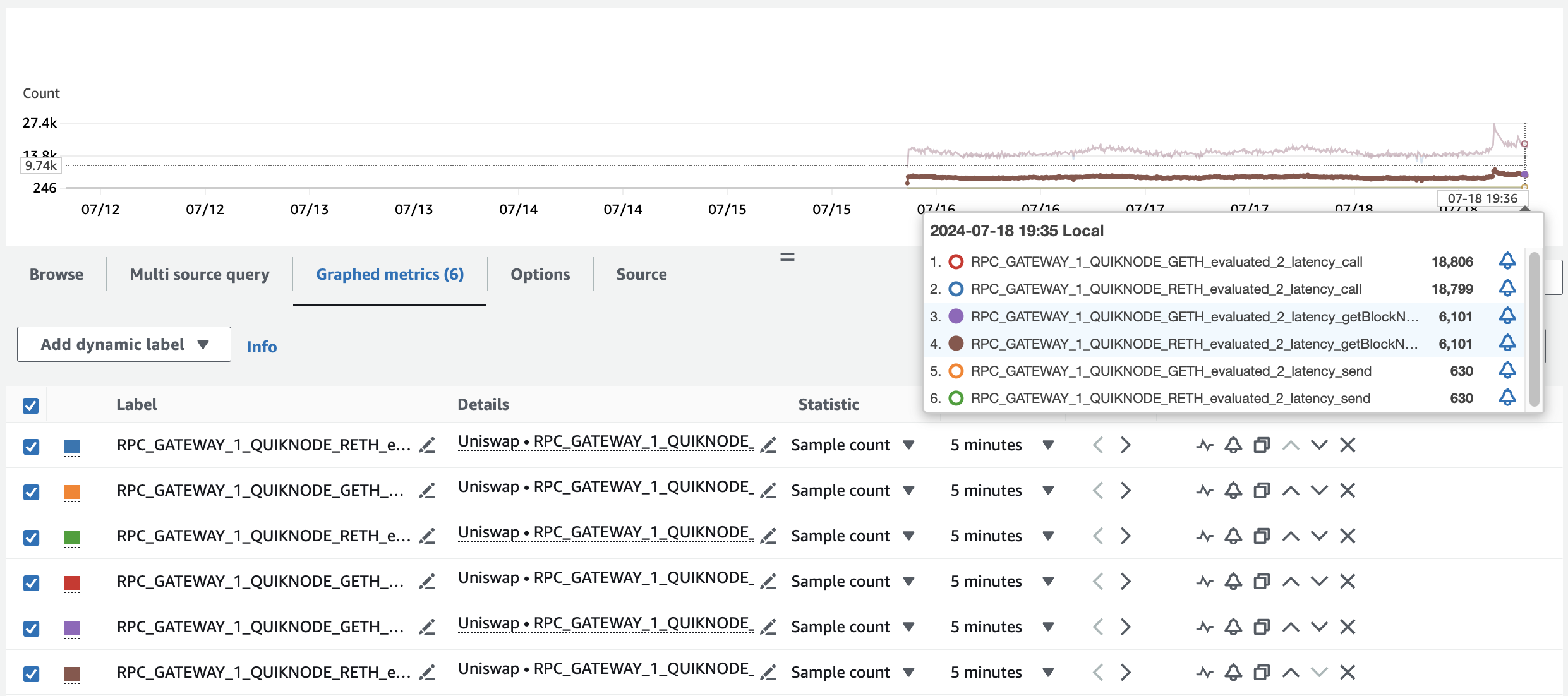Create alarm bell in blue swatch row

point(1233,445)
